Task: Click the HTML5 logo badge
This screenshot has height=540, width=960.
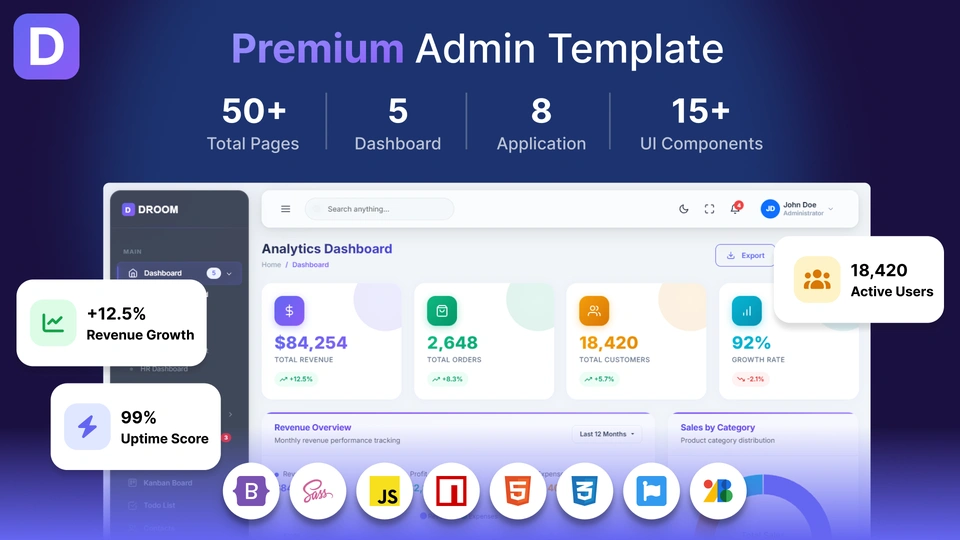Action: (x=518, y=491)
